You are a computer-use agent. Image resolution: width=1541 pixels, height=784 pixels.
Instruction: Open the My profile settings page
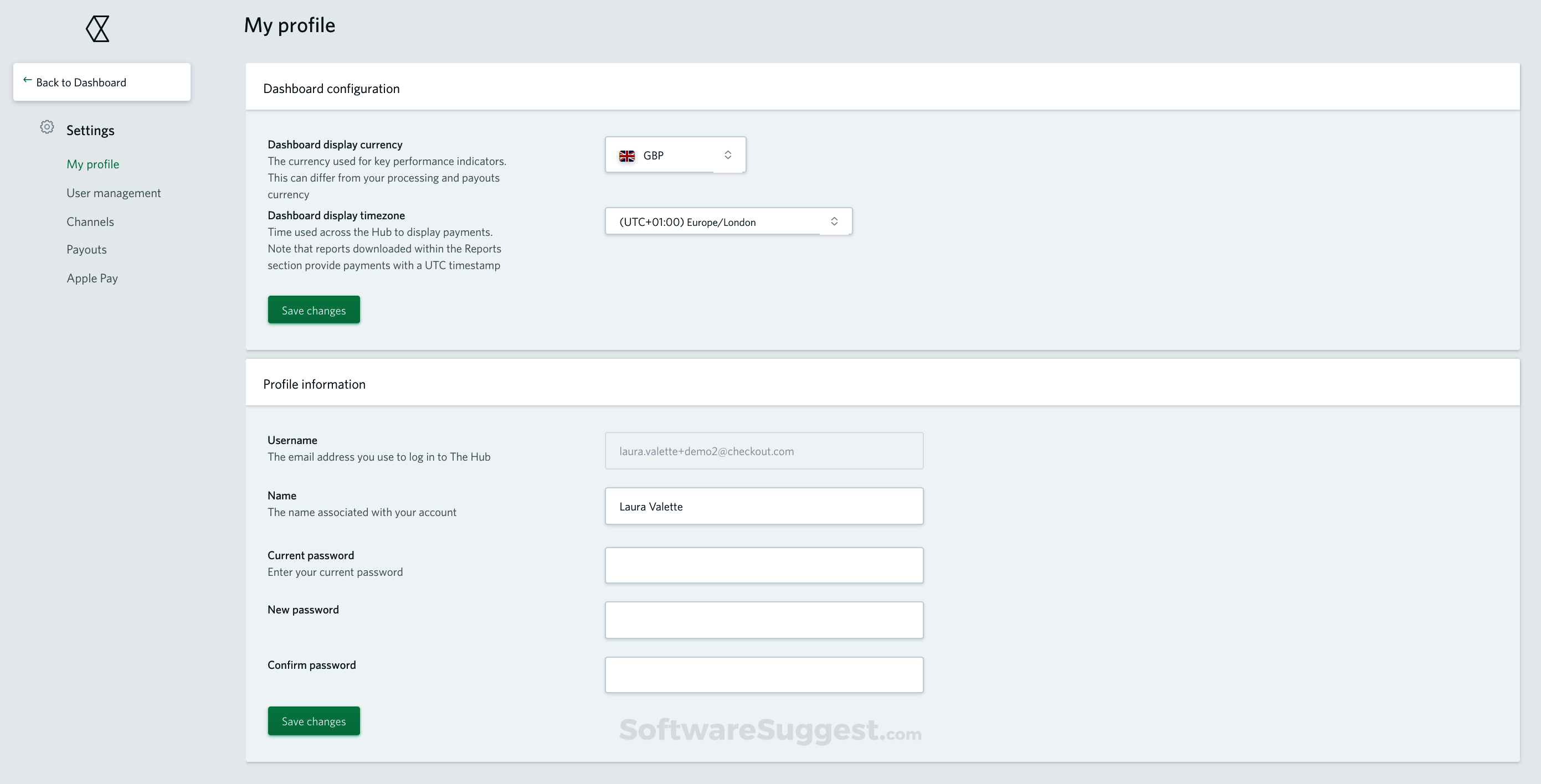point(93,163)
